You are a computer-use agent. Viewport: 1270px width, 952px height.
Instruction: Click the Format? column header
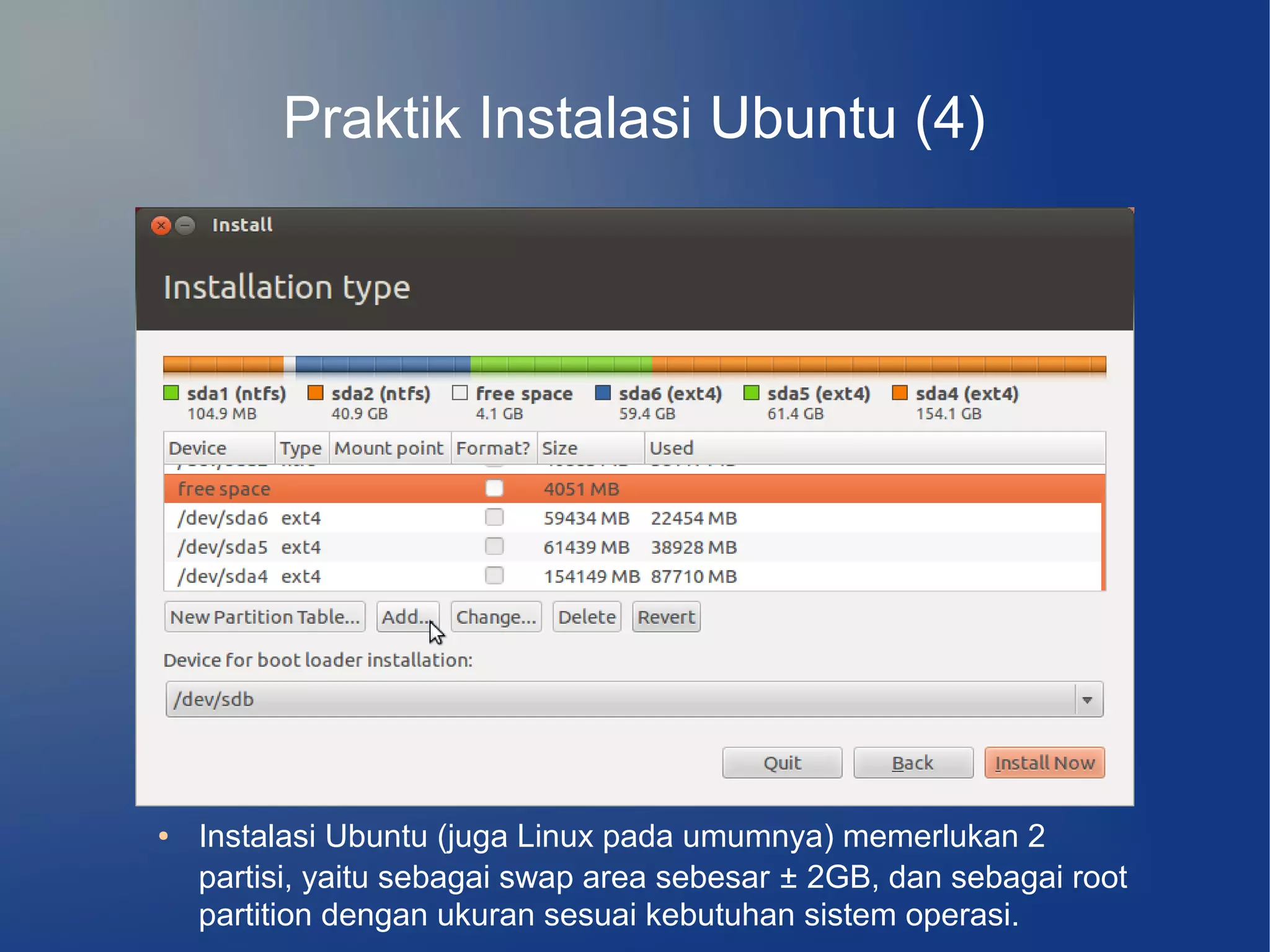(494, 448)
